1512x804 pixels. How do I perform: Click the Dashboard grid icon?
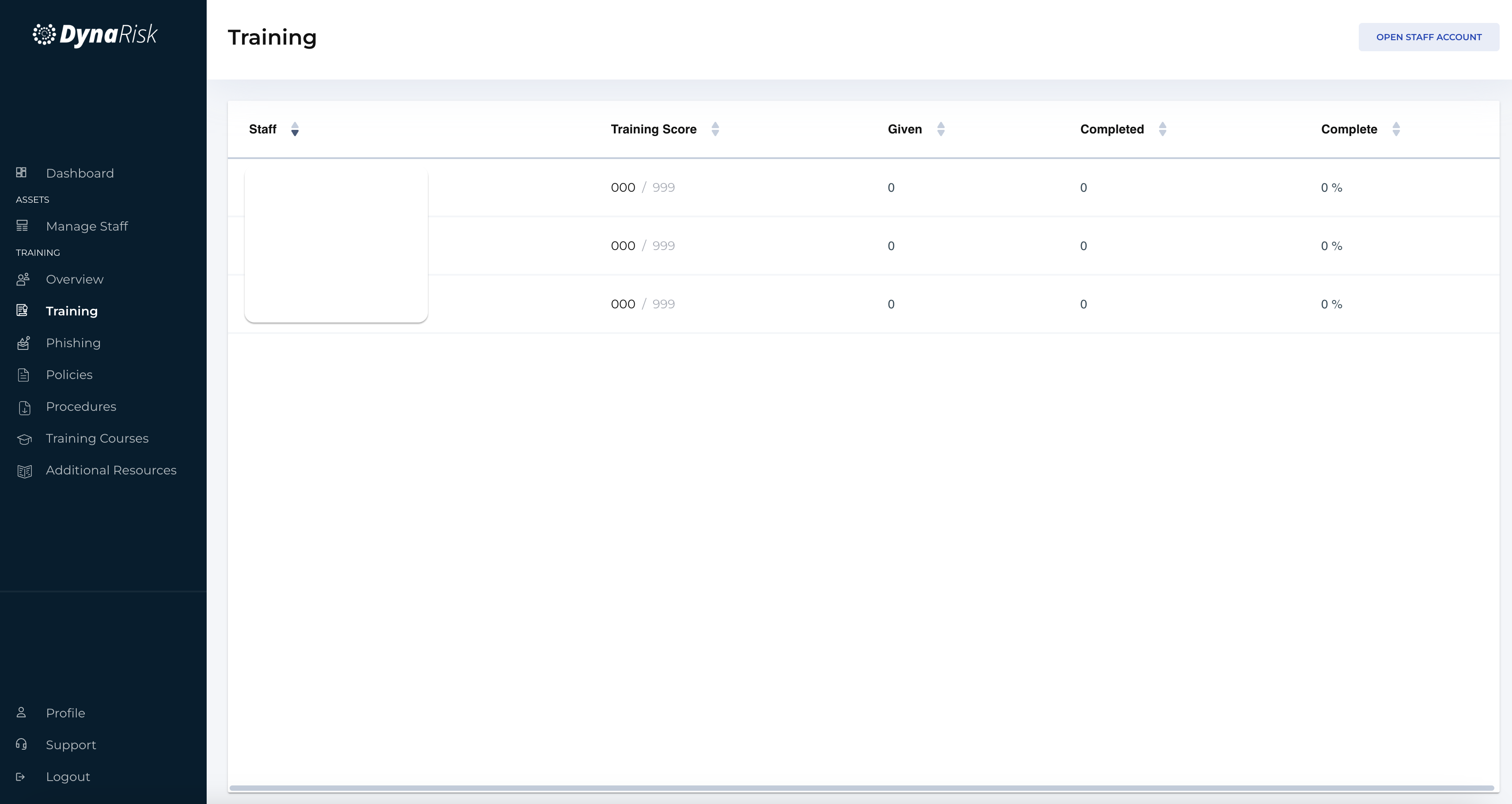(22, 173)
